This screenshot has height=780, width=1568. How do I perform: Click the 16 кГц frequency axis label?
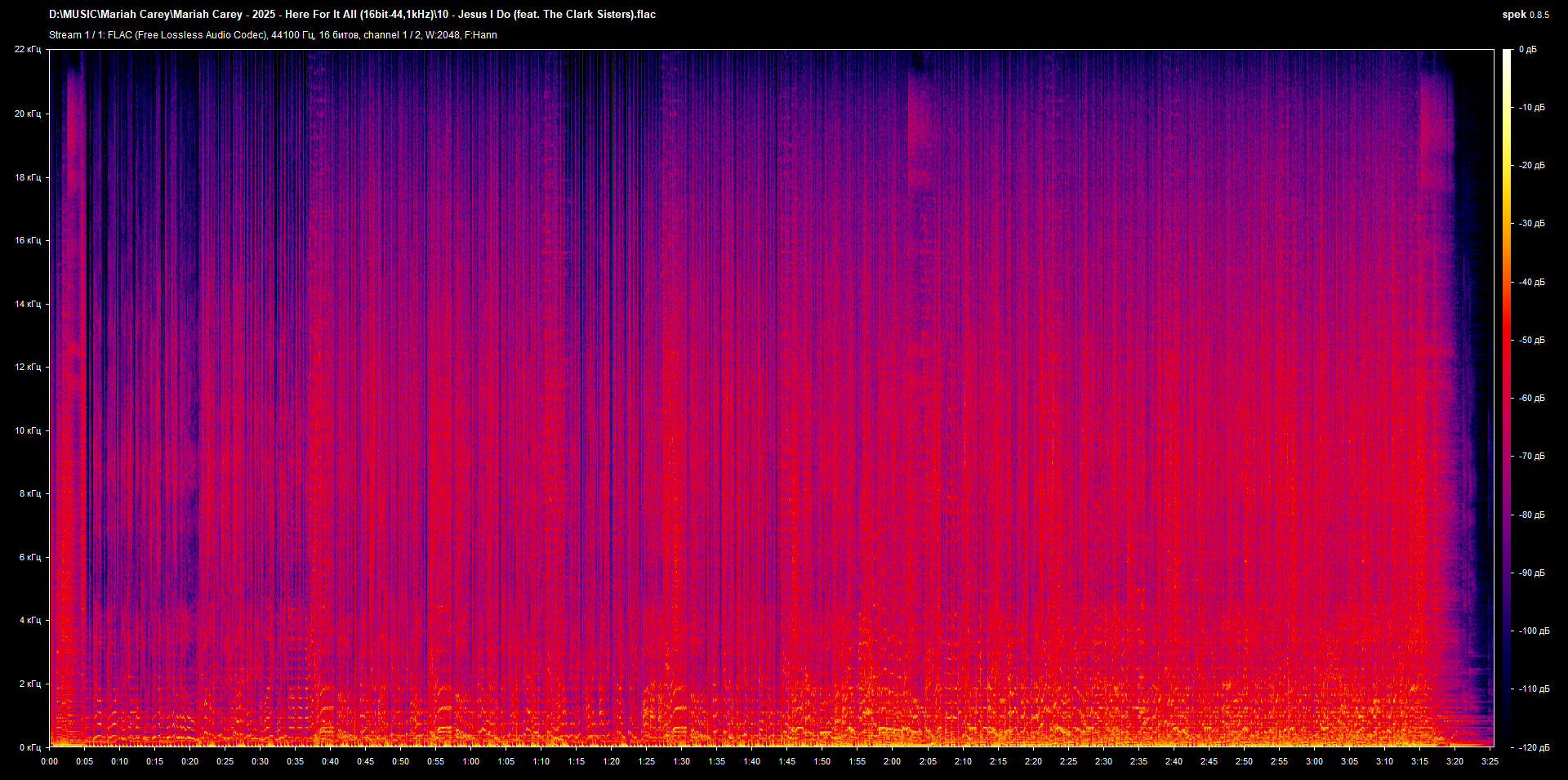coord(28,240)
